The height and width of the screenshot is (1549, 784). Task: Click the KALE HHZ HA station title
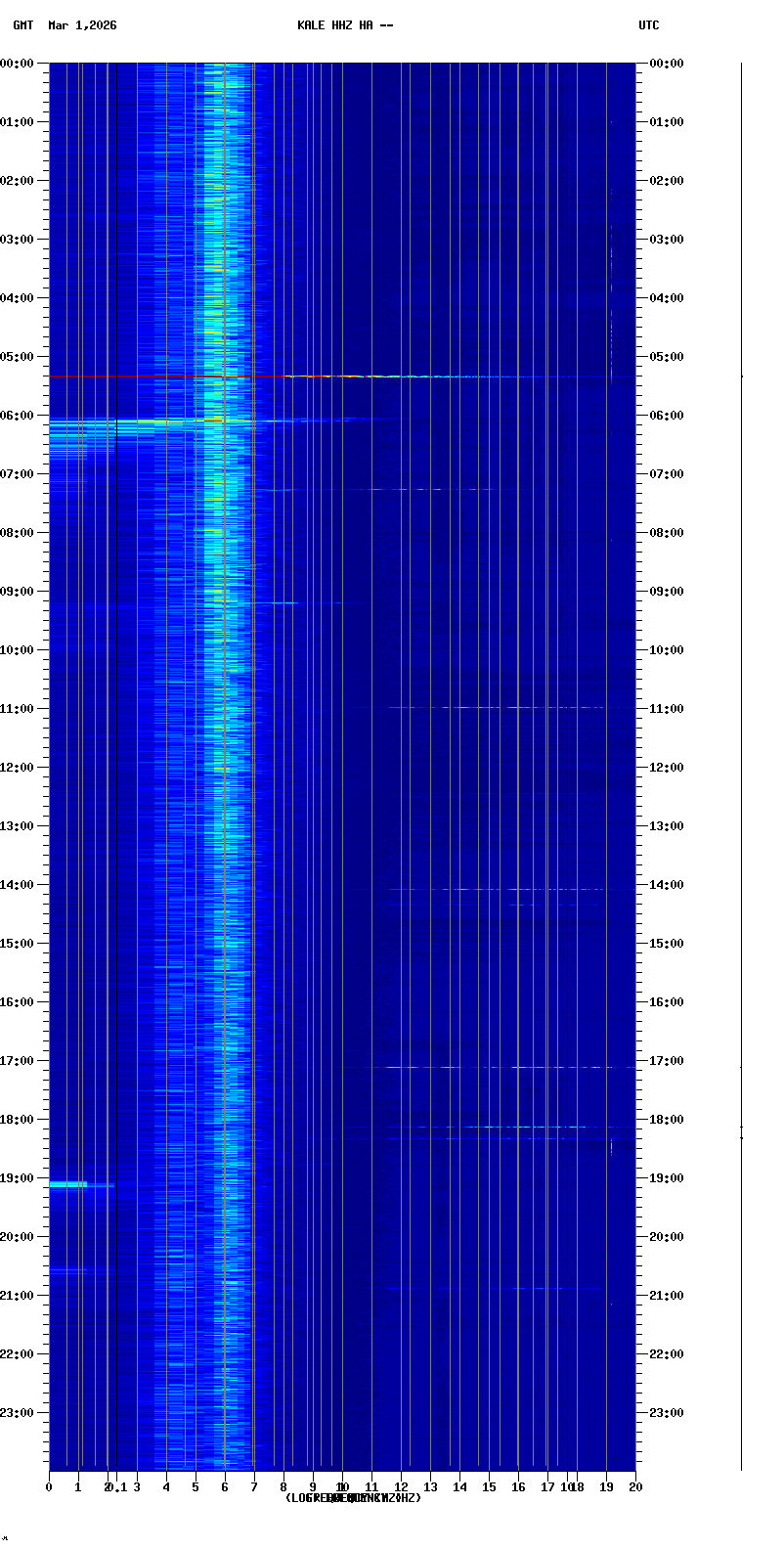pos(345,25)
